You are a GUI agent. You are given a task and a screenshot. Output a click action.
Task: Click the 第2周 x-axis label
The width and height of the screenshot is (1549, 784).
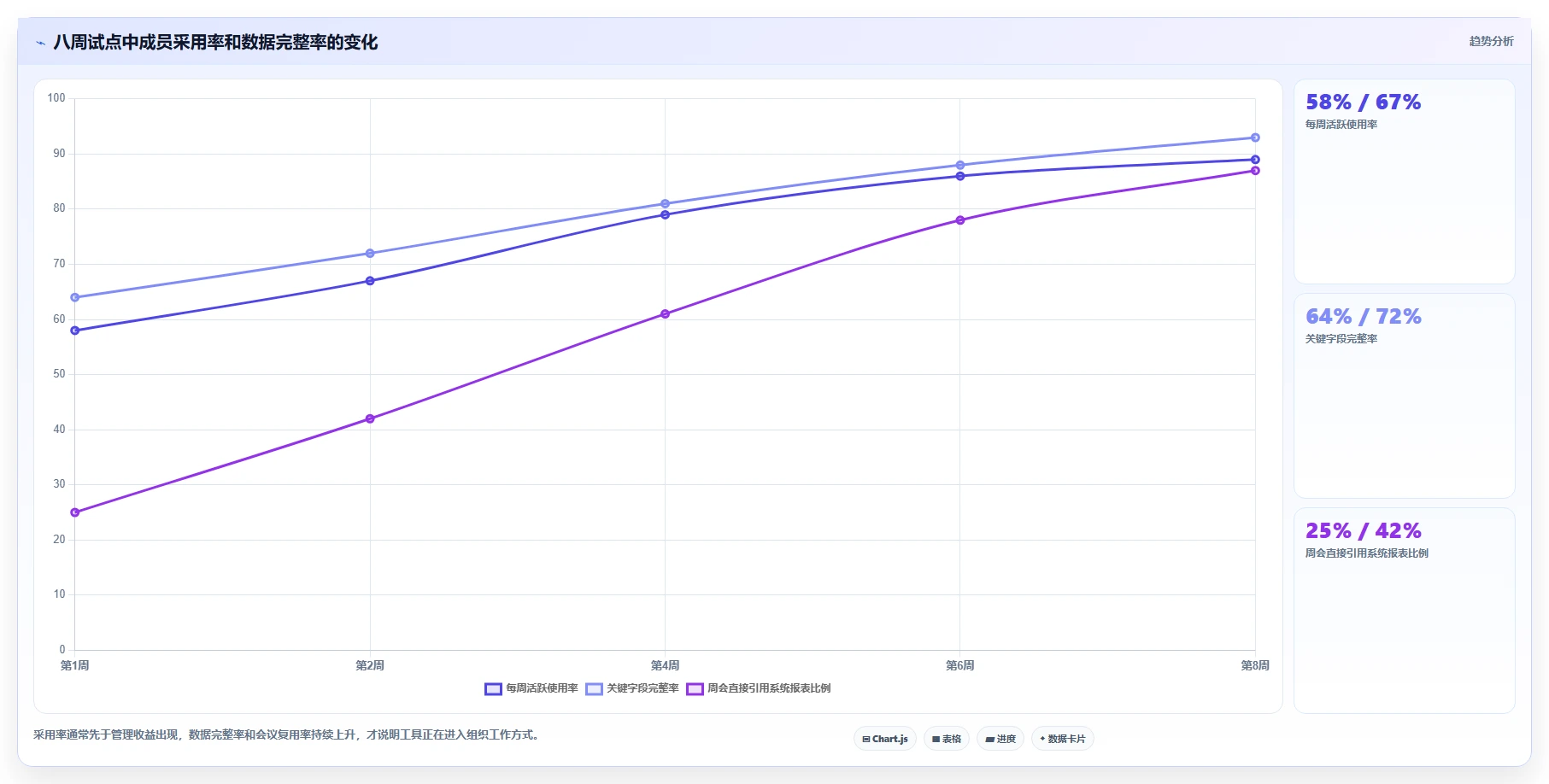pos(370,665)
